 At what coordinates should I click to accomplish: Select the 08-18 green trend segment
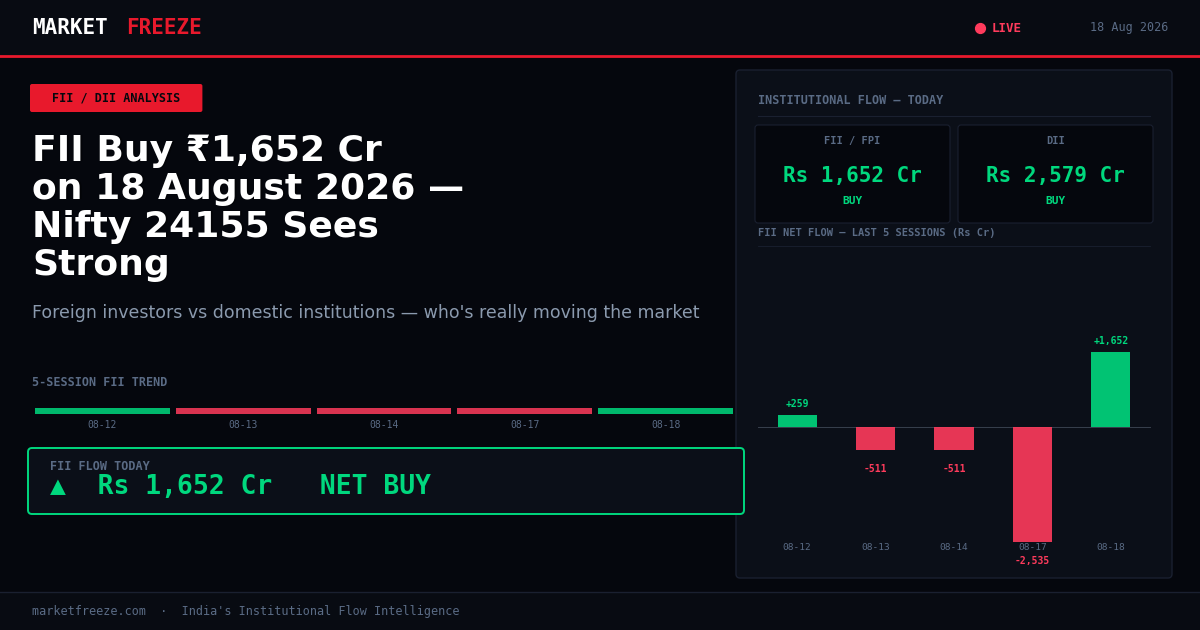pos(665,411)
